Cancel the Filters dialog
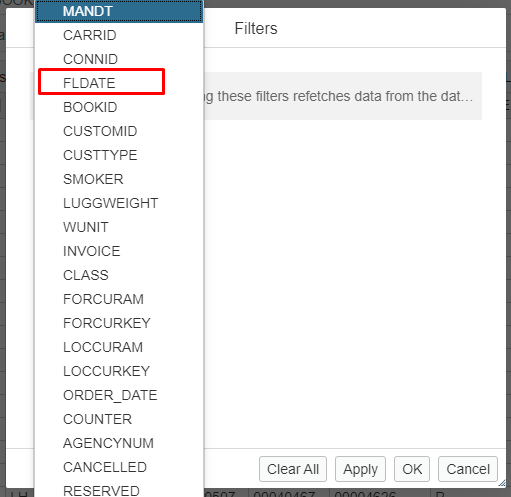511x497 pixels. [x=468, y=469]
